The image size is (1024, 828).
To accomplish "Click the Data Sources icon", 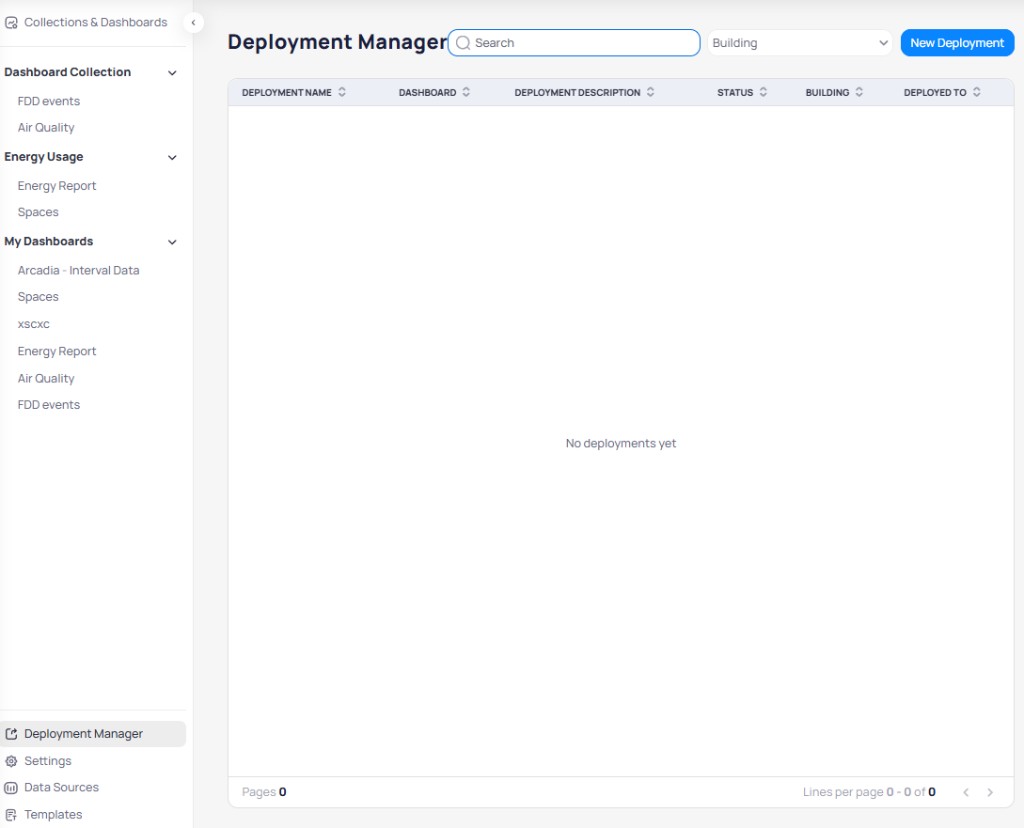I will [11, 788].
